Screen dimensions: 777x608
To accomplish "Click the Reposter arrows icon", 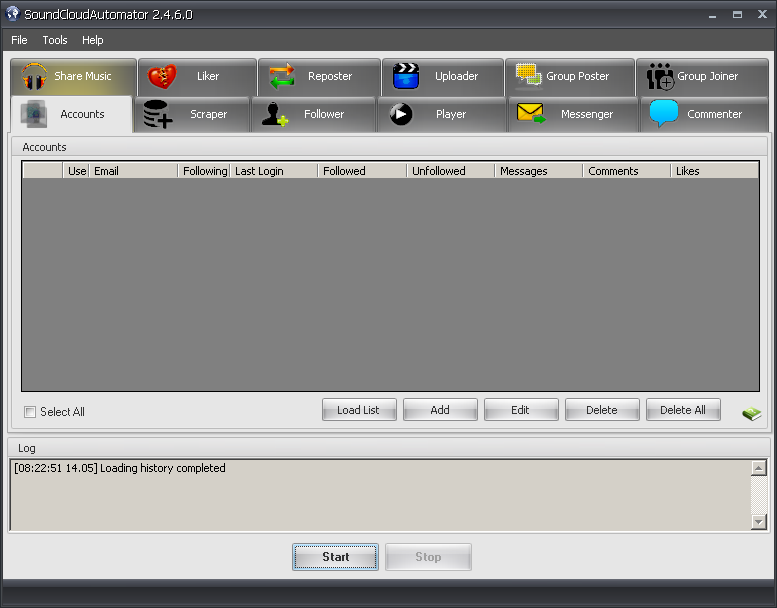I will pyautogui.click(x=282, y=76).
